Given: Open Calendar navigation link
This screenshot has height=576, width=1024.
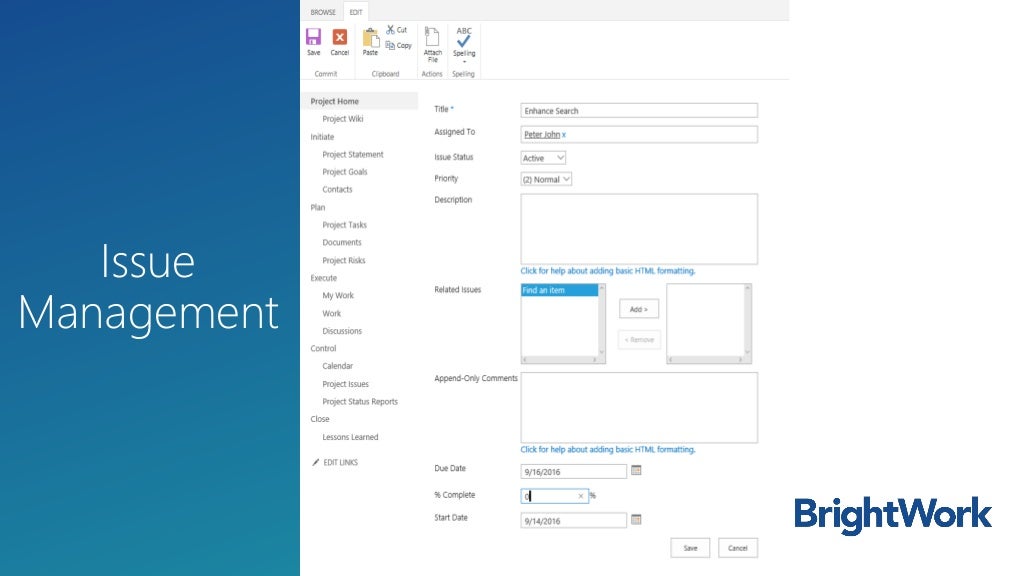Looking at the screenshot, I should point(337,366).
